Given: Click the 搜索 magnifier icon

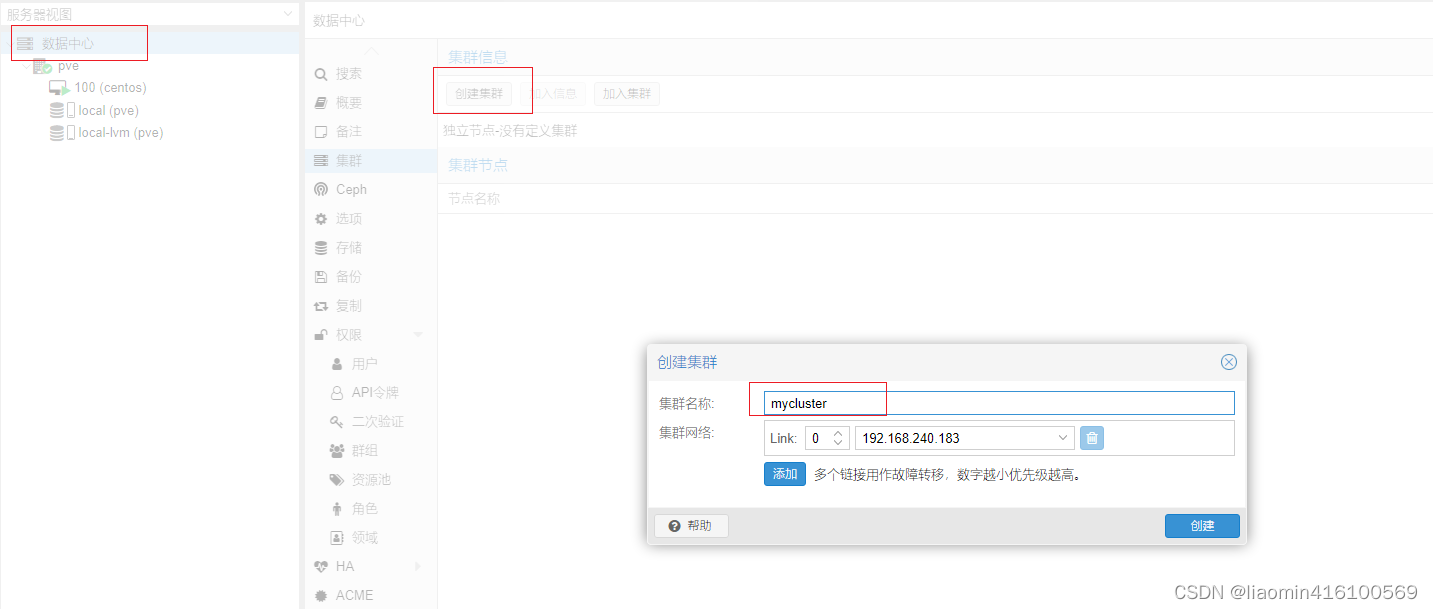Looking at the screenshot, I should coord(321,74).
